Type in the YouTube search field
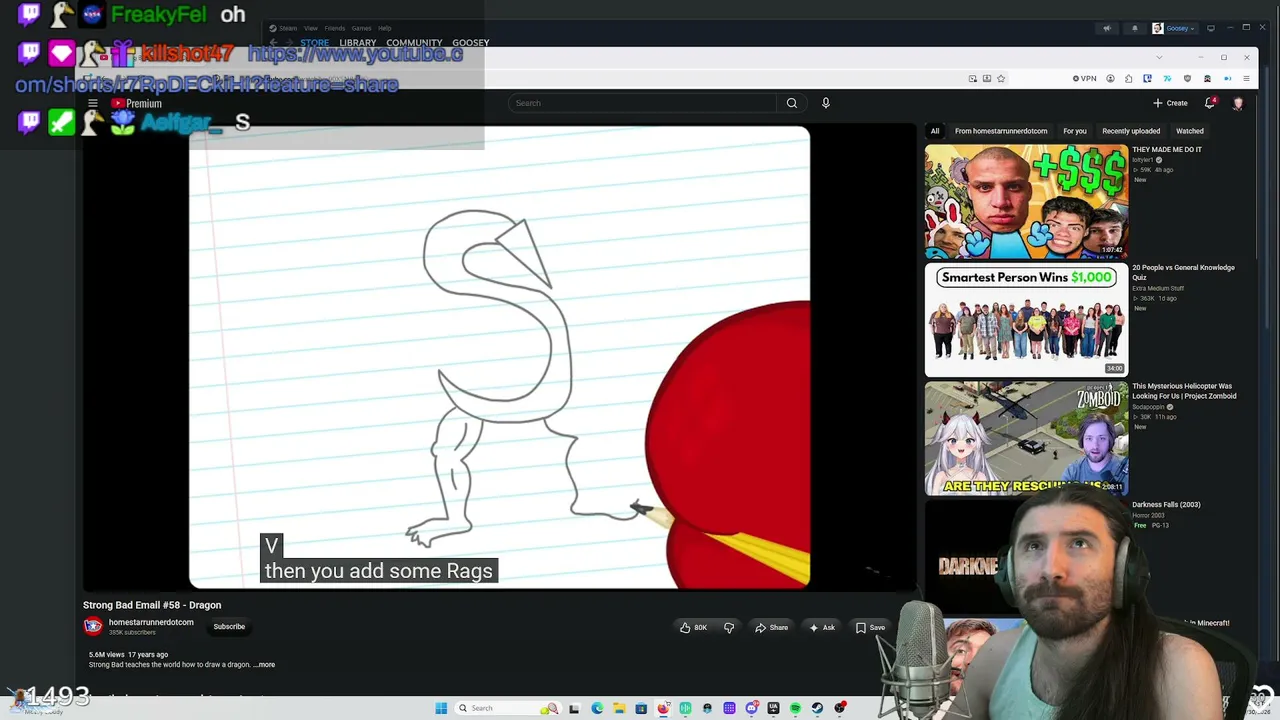This screenshot has width=1280, height=720. tap(642, 103)
